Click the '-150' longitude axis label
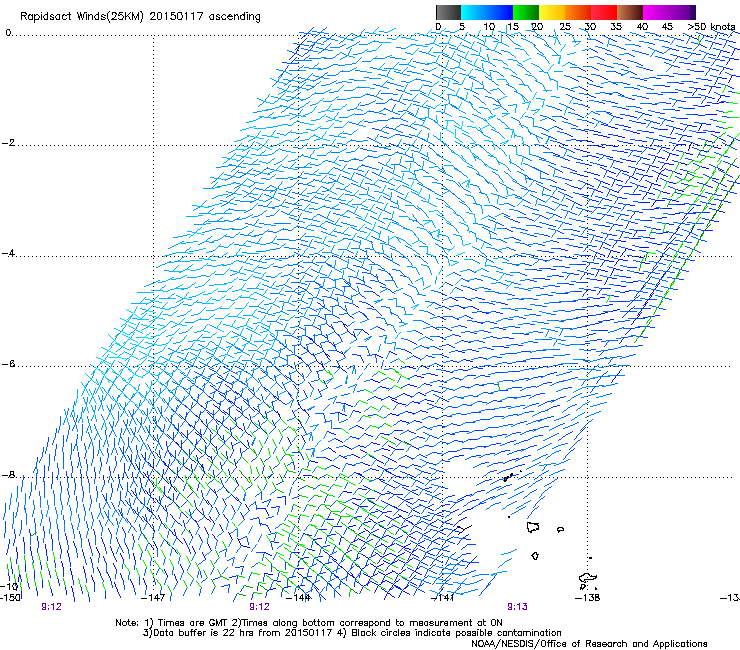 [10, 598]
